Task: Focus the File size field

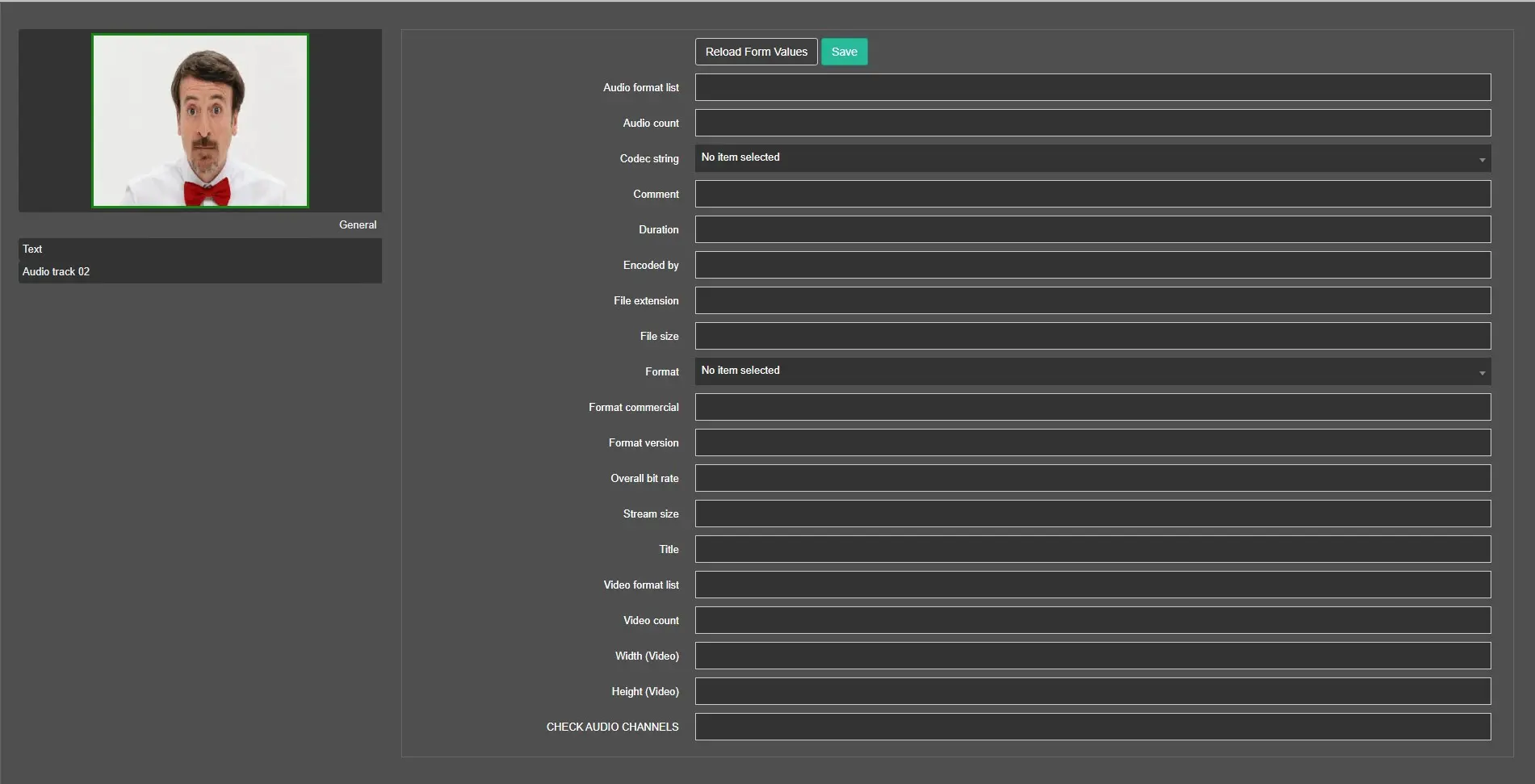Action: tap(1092, 336)
